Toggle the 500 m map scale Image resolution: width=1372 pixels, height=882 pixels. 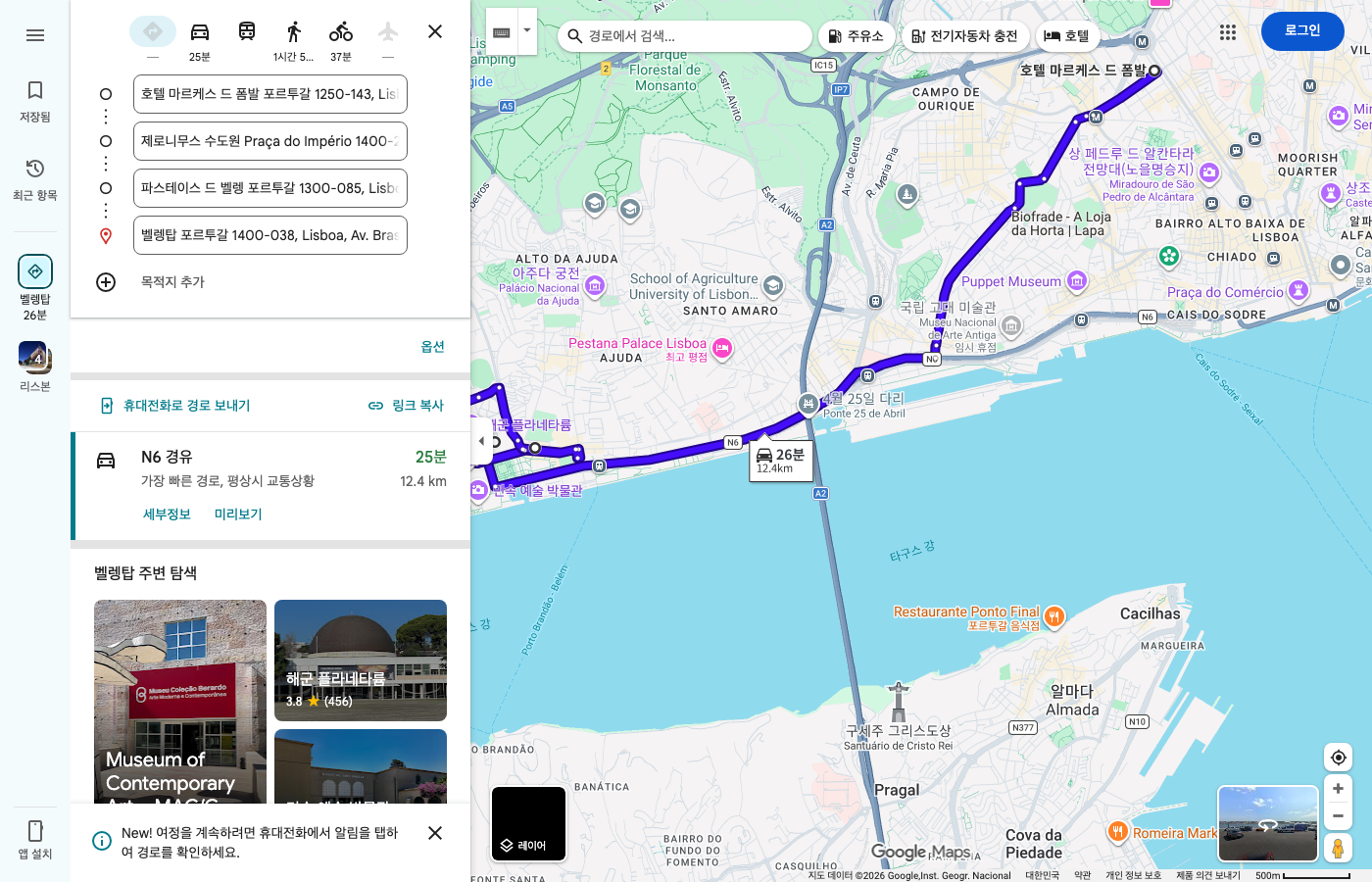coord(1302,875)
